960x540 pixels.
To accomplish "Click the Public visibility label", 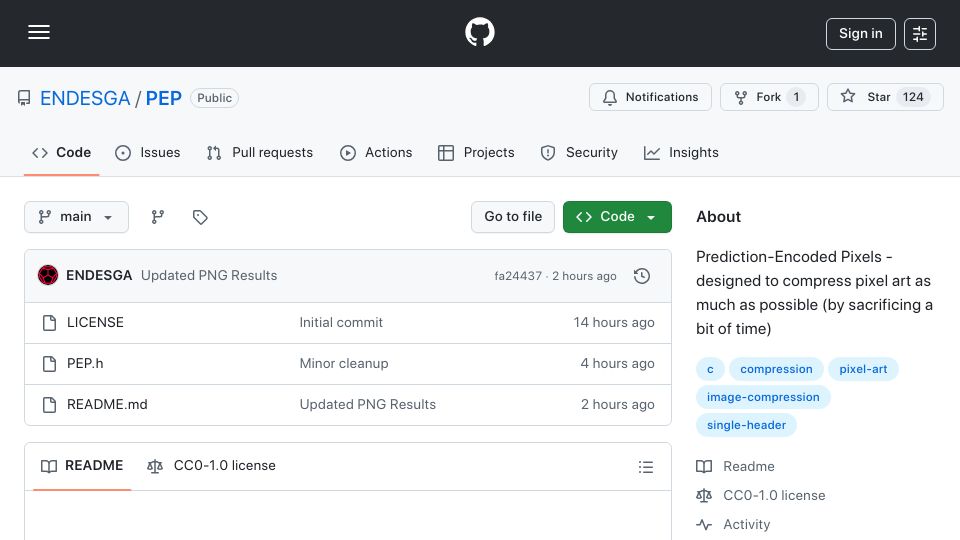I will [x=214, y=98].
